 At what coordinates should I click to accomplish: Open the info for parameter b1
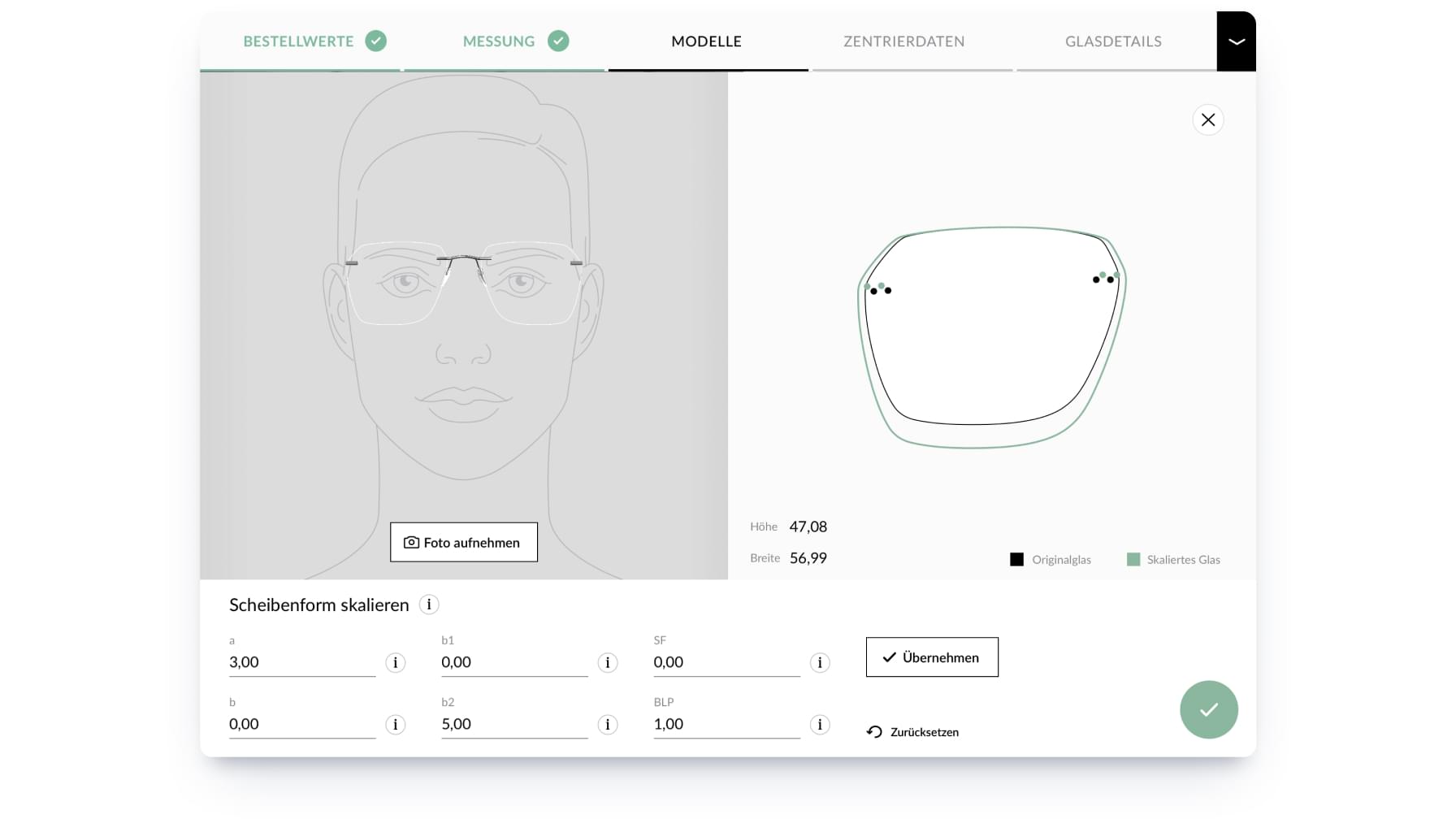(x=608, y=663)
